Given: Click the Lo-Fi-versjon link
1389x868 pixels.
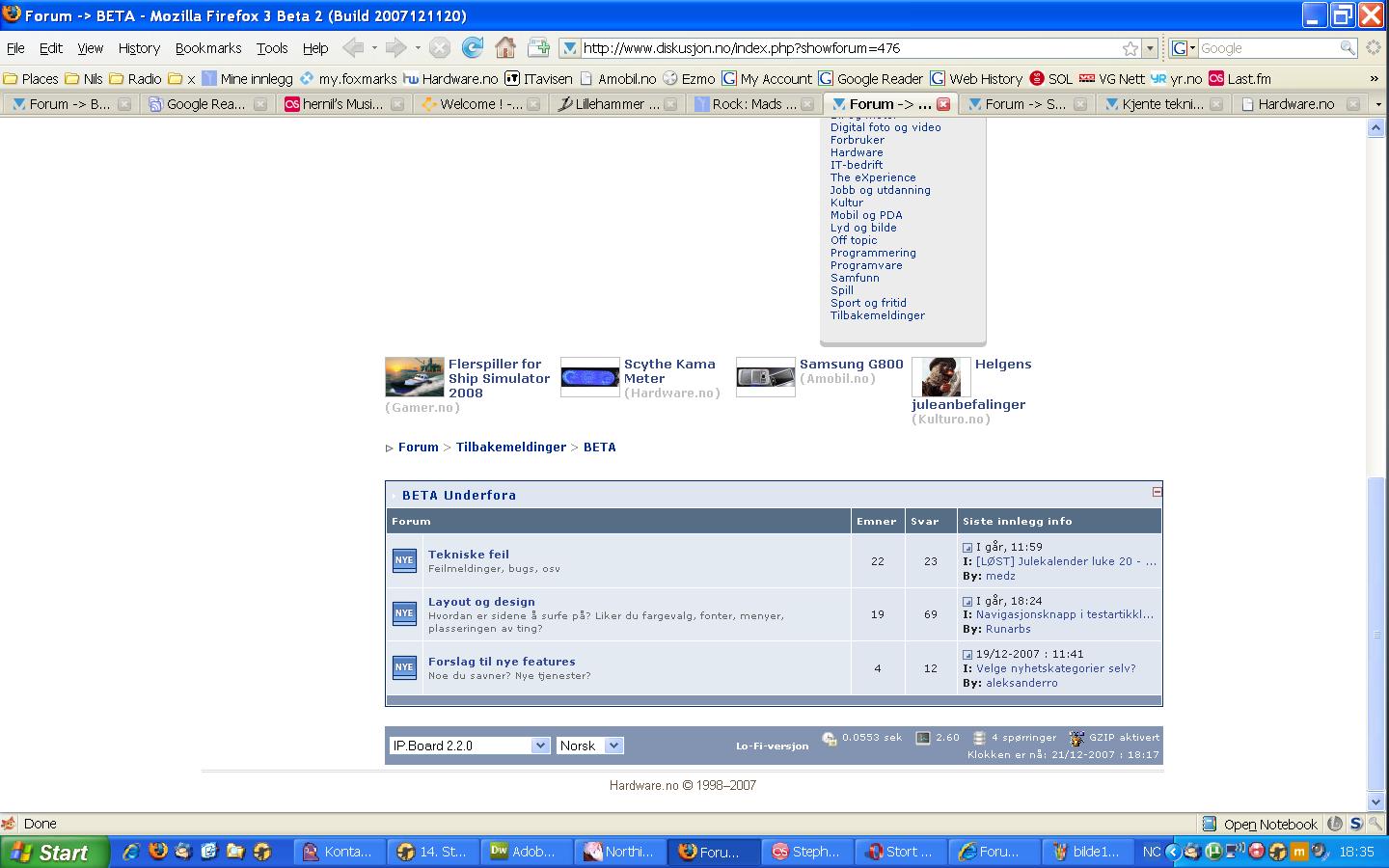Looking at the screenshot, I should 773,746.
